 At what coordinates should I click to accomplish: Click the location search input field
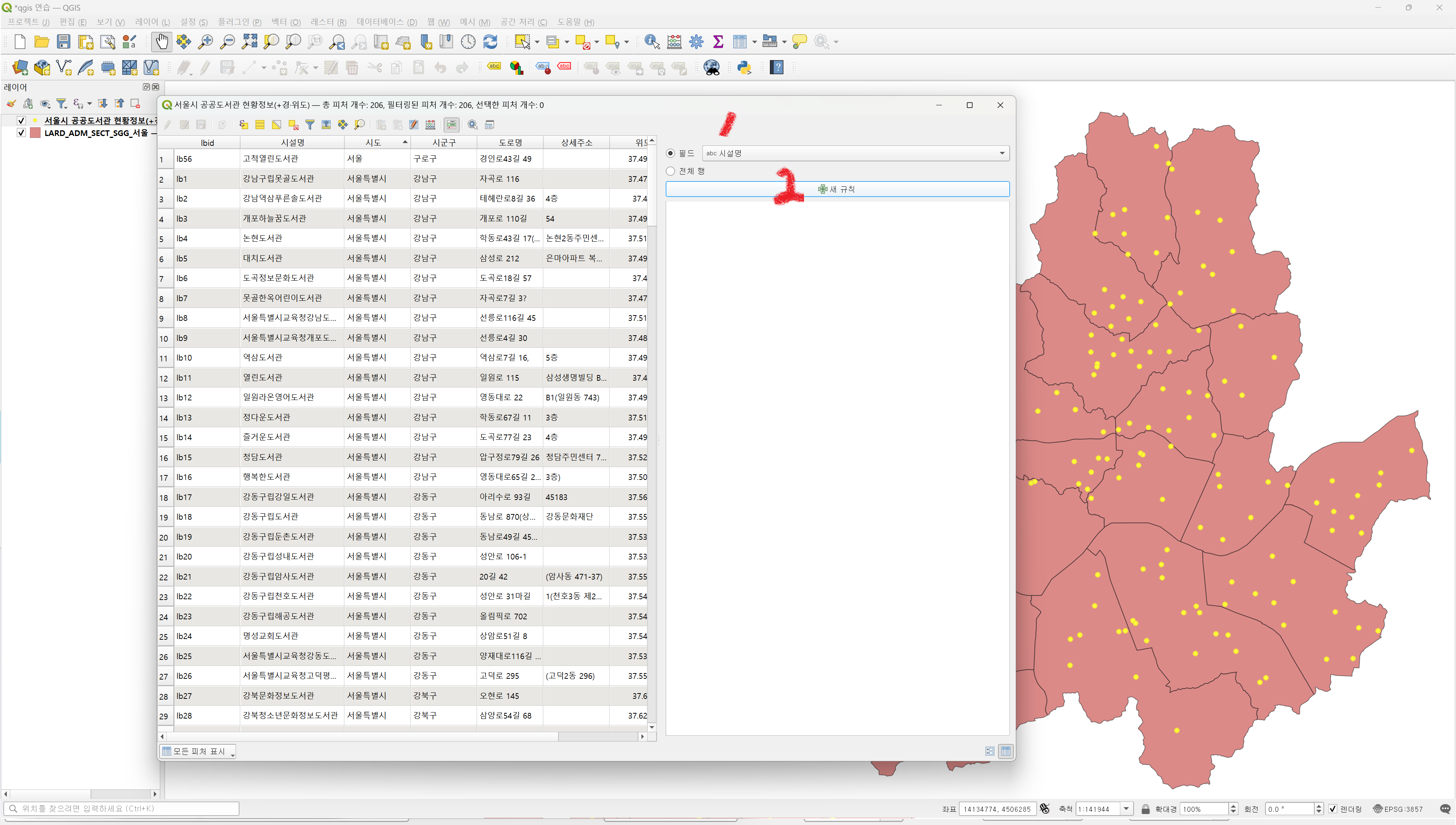(122, 809)
